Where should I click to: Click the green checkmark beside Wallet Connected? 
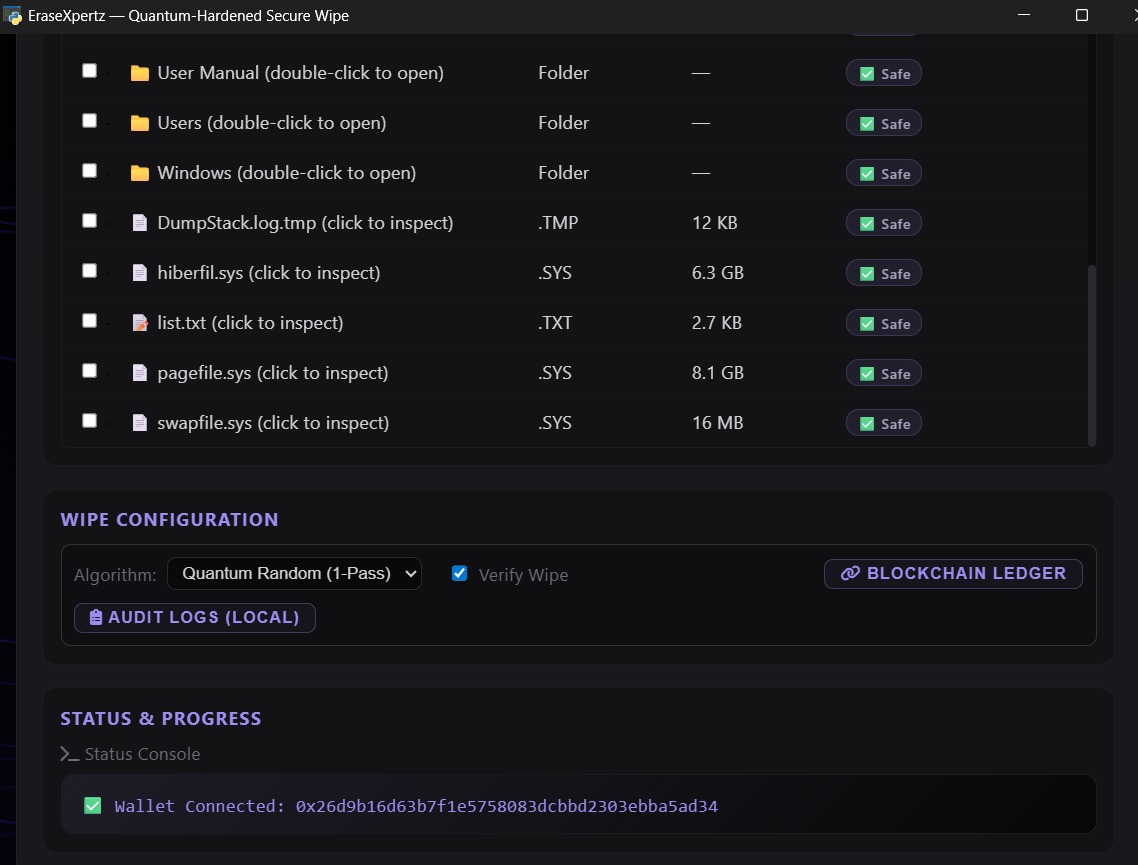[92, 805]
